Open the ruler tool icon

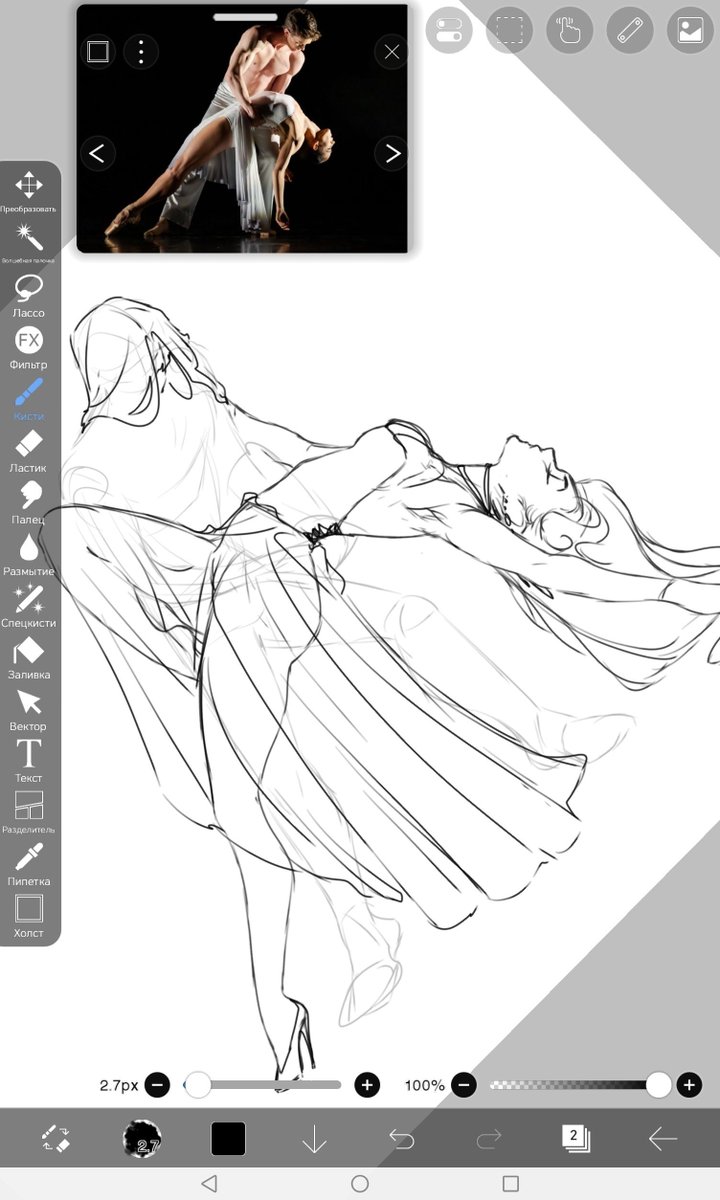click(x=630, y=30)
